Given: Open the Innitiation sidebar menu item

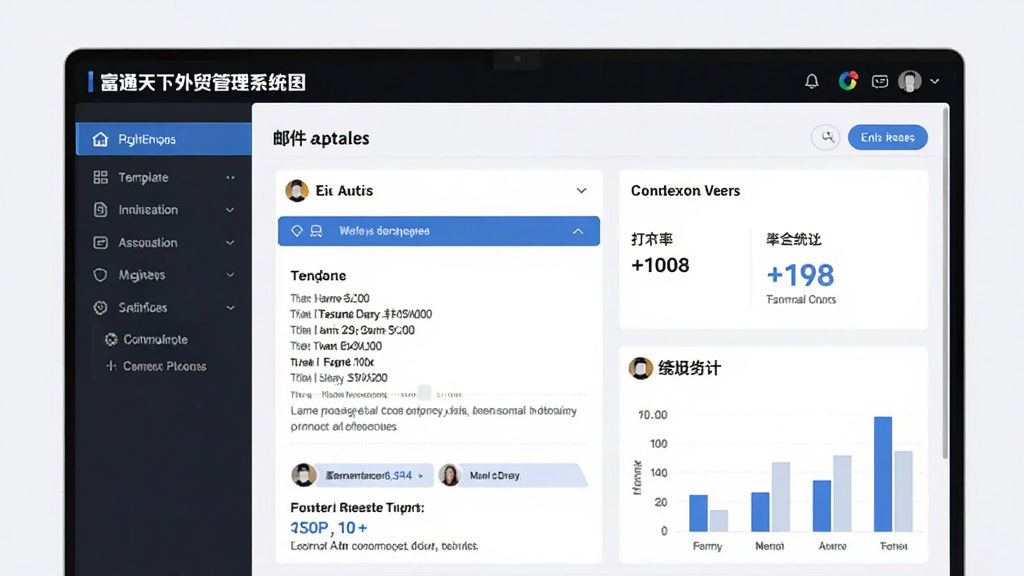Looking at the screenshot, I should coord(163,210).
